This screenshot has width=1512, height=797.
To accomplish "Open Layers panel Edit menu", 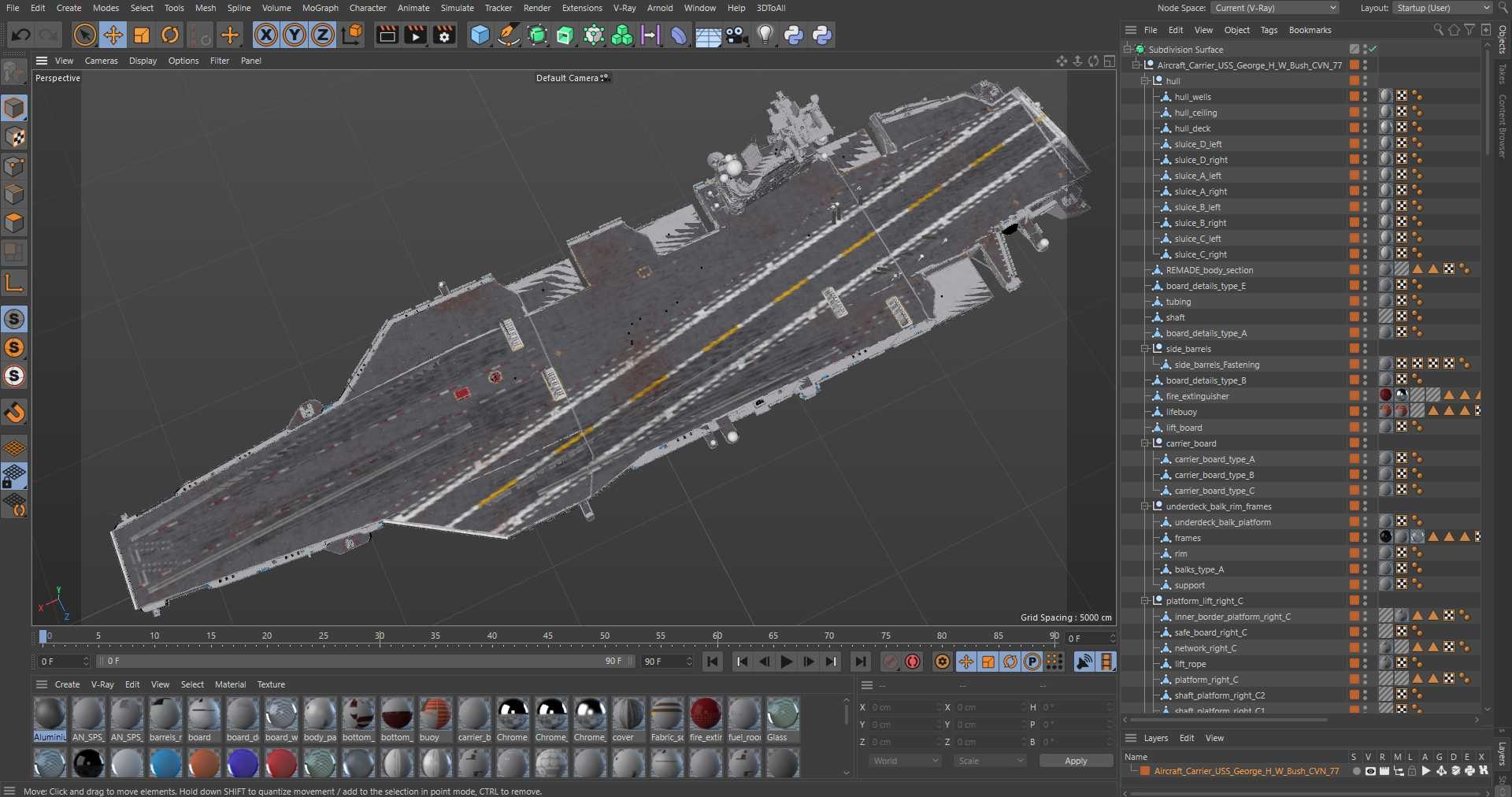I will point(1187,738).
